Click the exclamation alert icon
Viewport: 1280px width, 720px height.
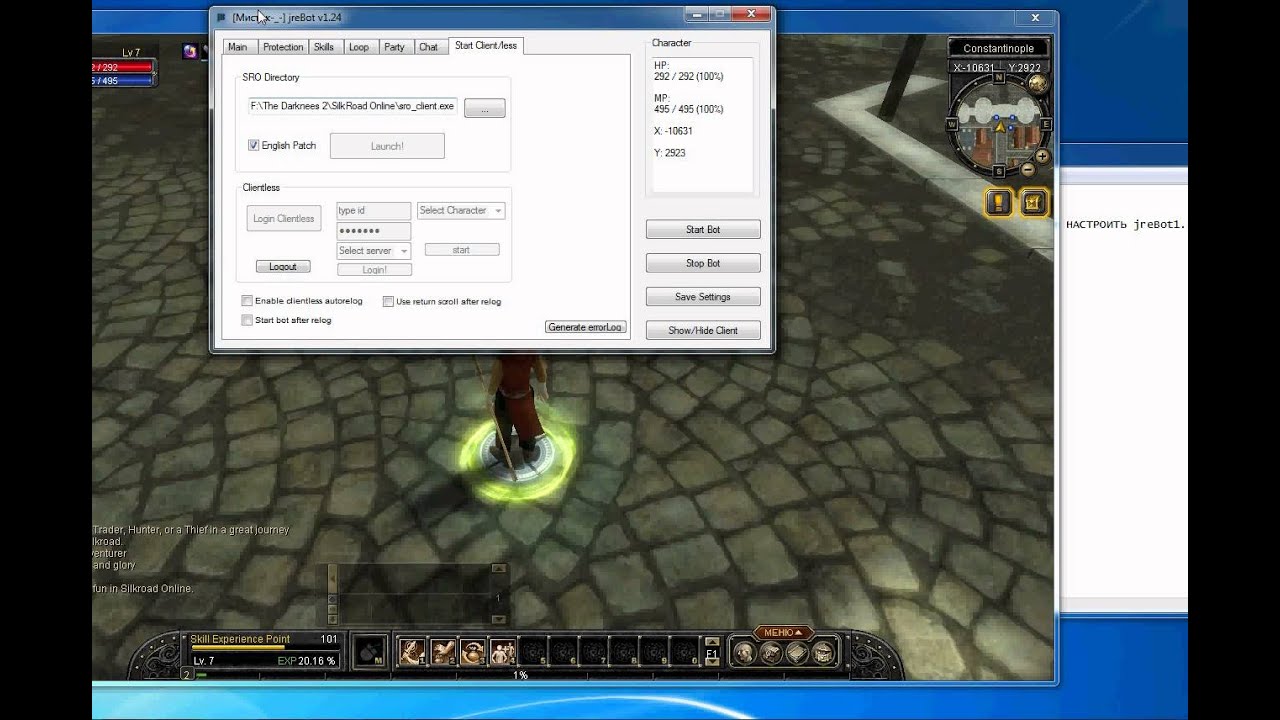click(998, 203)
